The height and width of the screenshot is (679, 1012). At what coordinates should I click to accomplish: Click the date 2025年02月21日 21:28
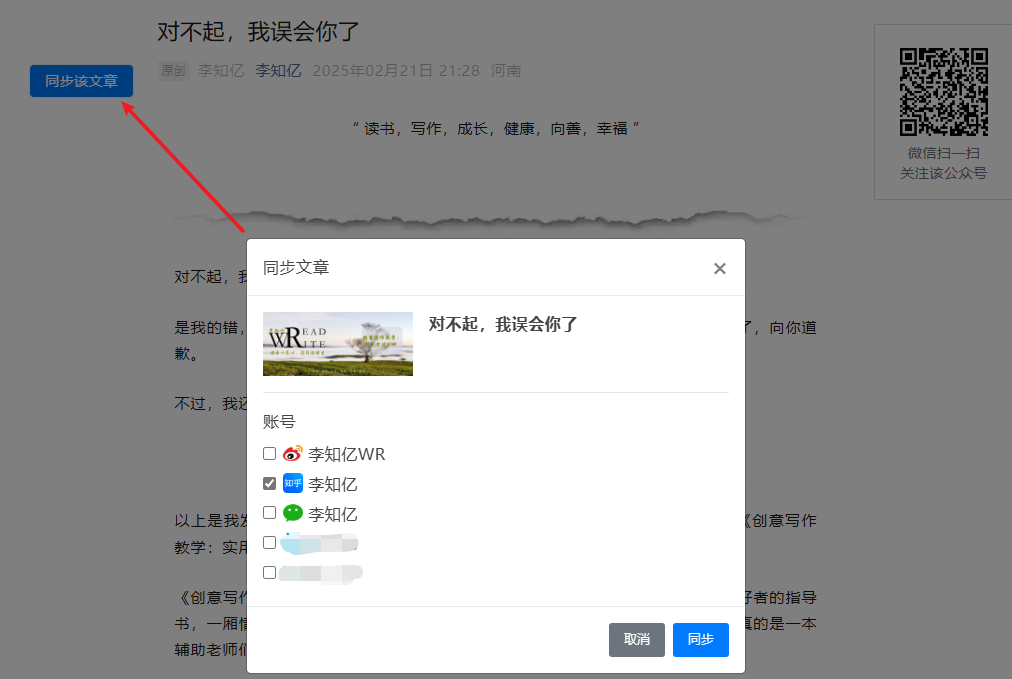tap(396, 70)
